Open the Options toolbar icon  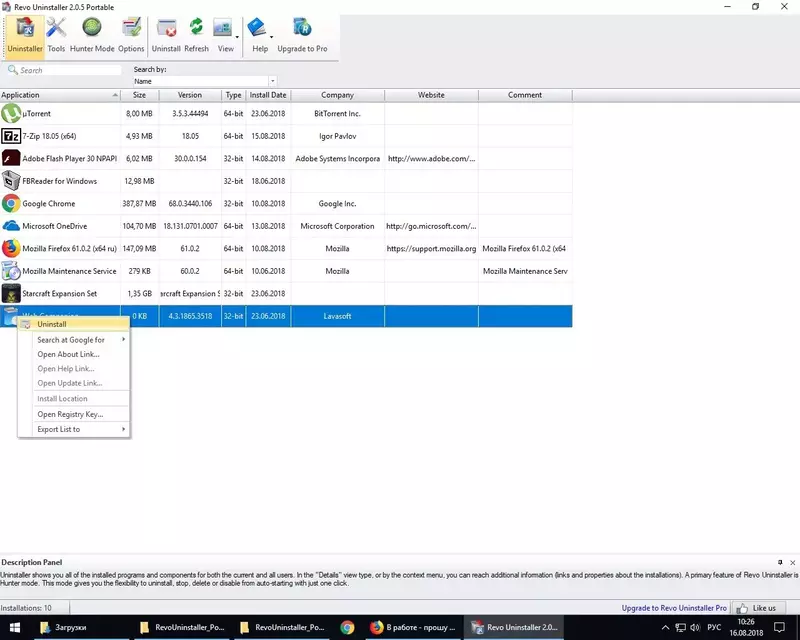click(131, 35)
